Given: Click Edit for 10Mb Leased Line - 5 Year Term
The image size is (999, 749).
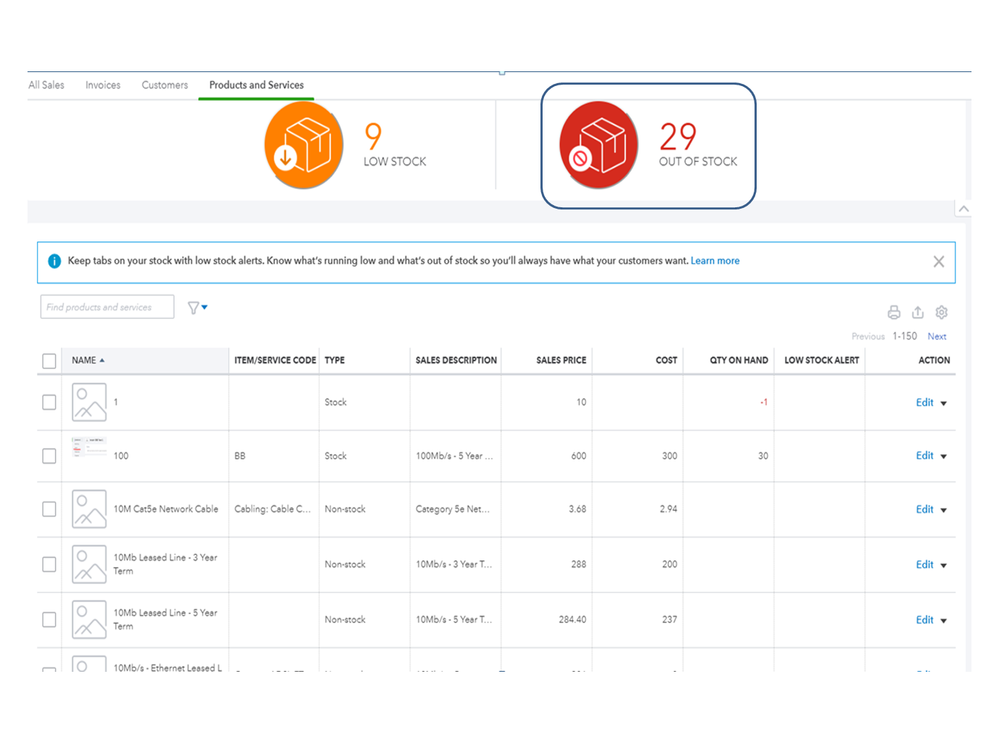Looking at the screenshot, I should tap(924, 620).
